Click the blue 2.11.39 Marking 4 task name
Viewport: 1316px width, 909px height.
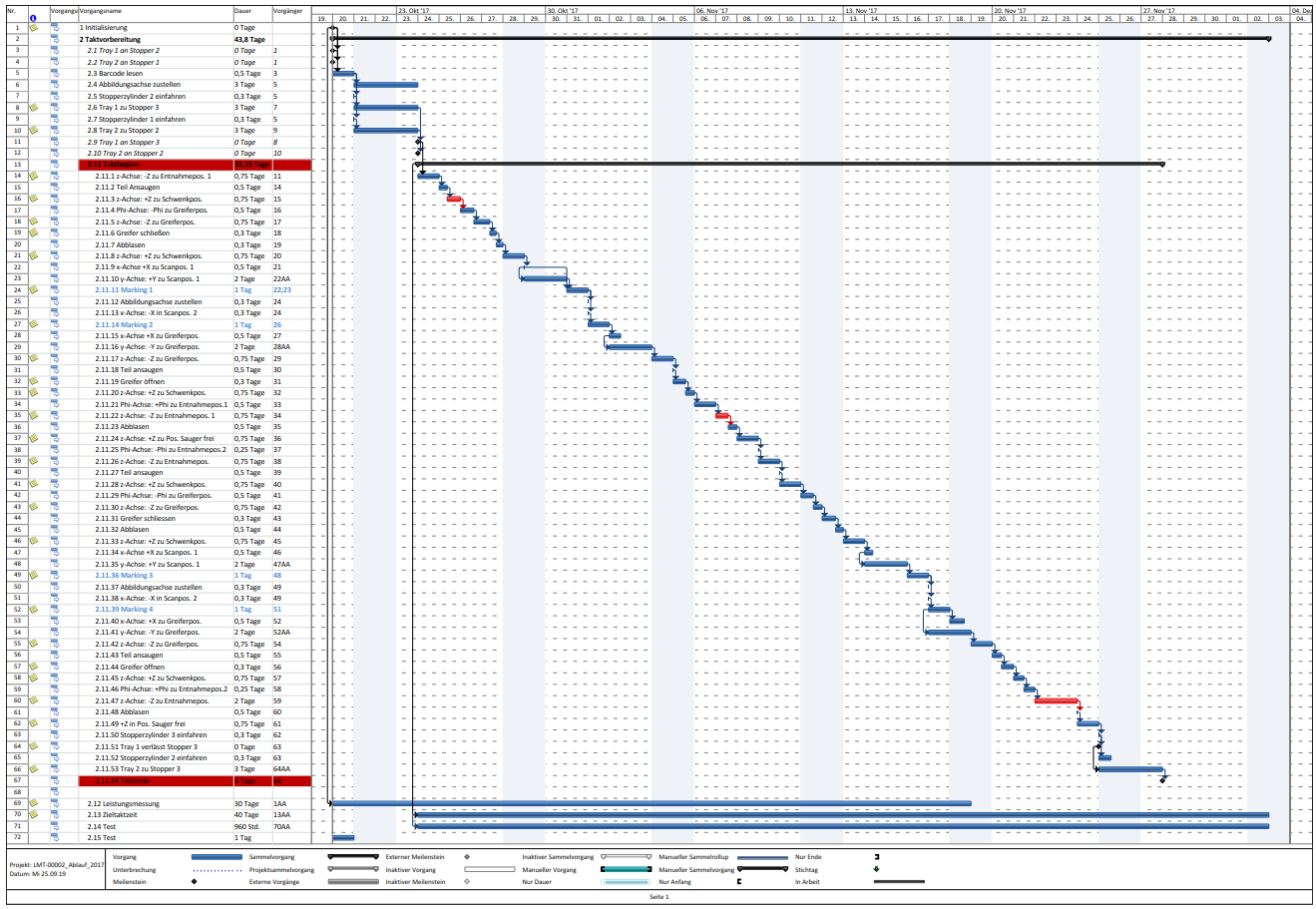coord(124,610)
